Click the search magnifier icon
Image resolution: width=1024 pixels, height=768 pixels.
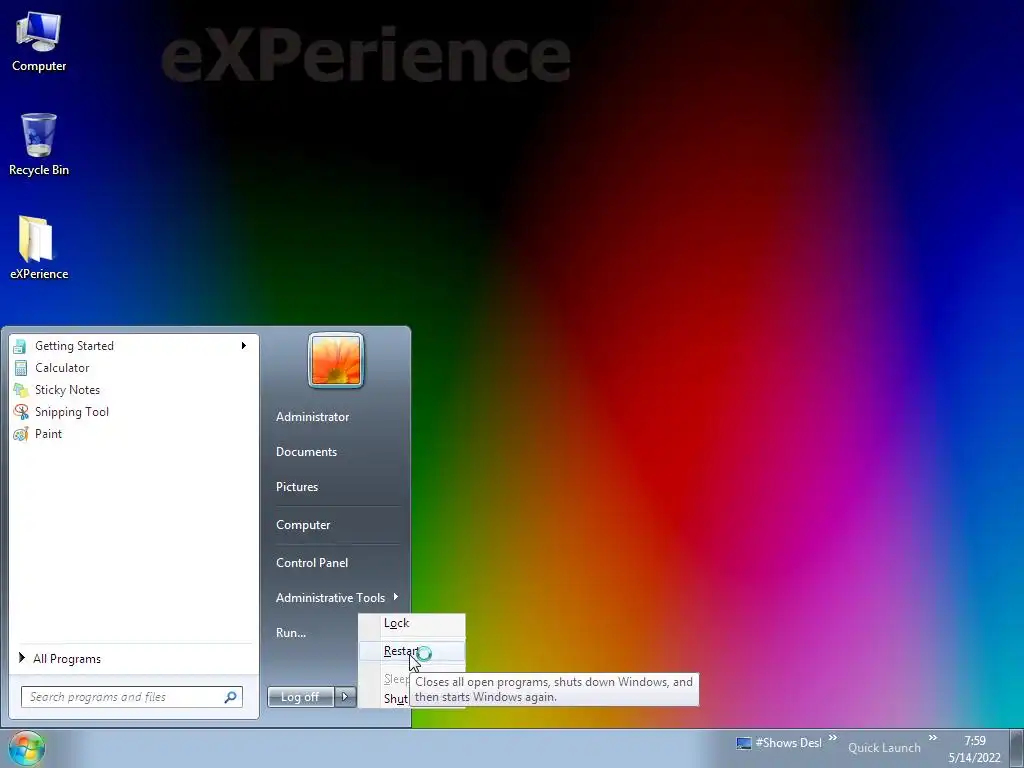click(230, 697)
